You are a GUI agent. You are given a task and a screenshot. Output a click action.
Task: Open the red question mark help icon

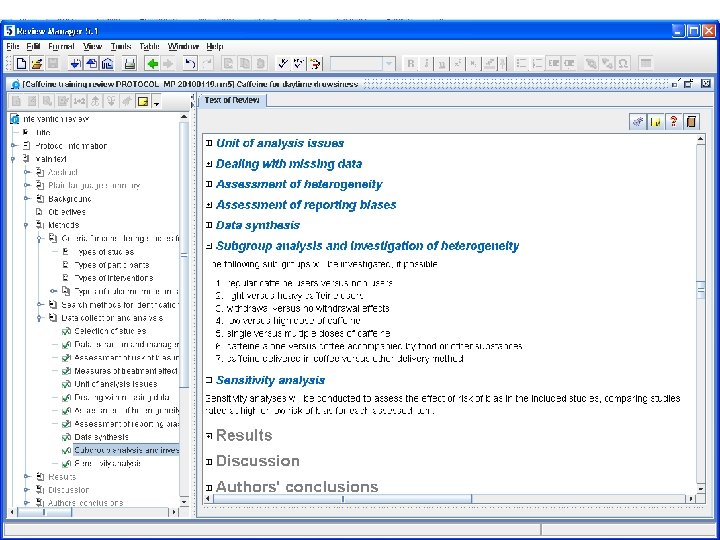(x=674, y=122)
